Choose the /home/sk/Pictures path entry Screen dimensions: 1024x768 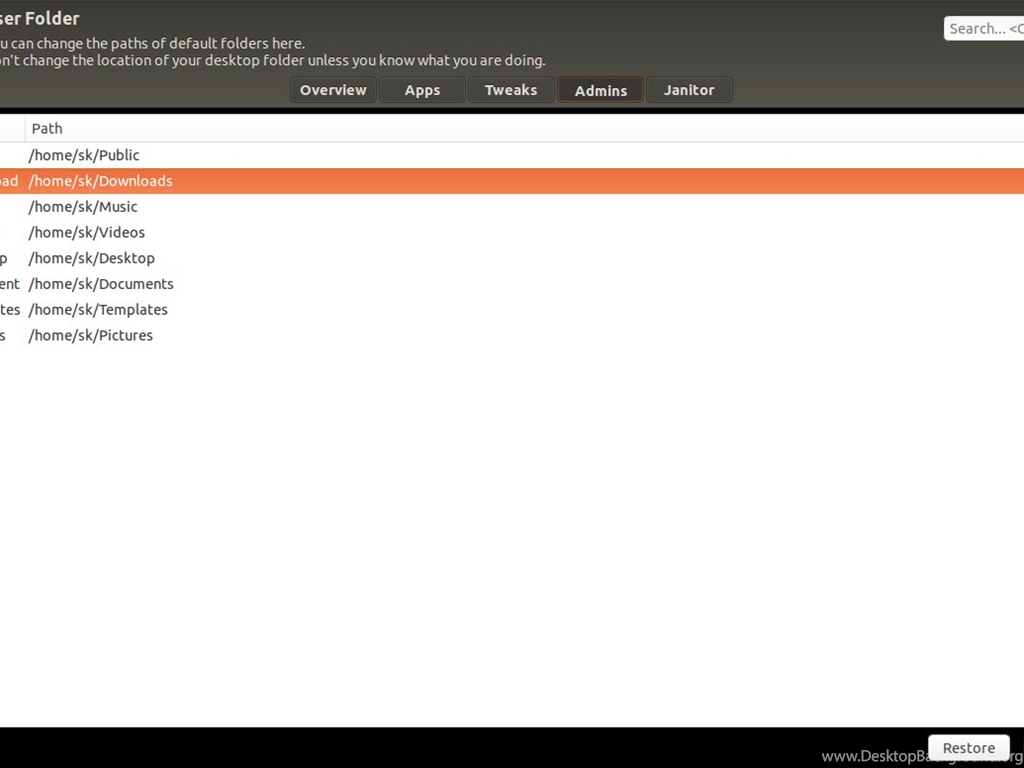[x=91, y=335]
